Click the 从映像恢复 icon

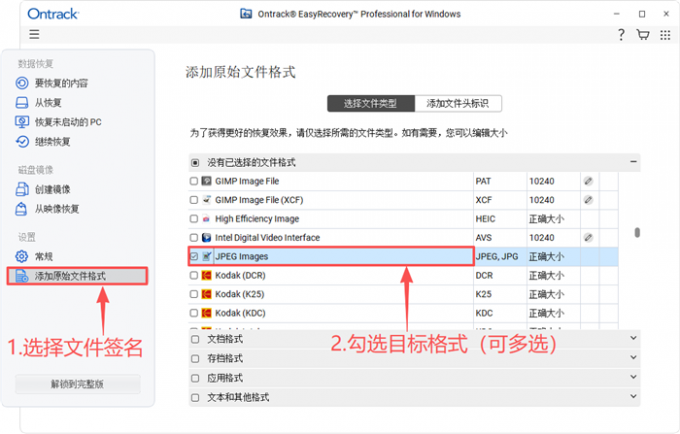click(x=21, y=209)
